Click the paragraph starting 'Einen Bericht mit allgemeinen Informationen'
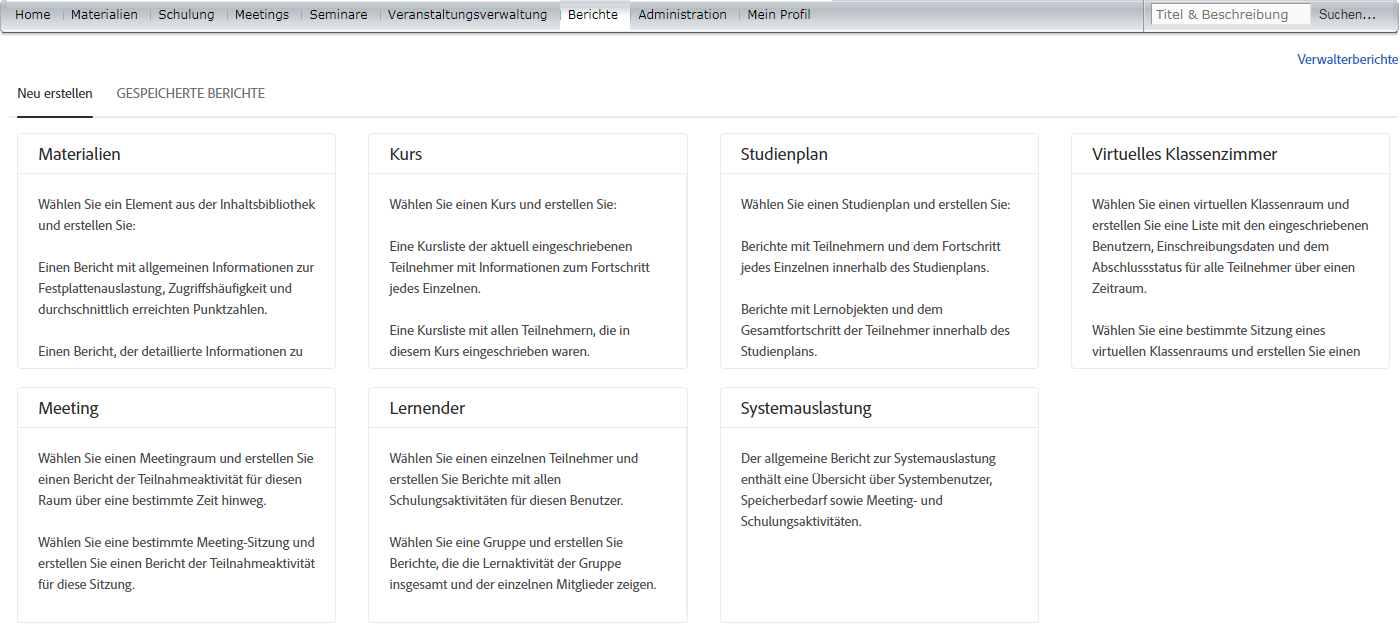This screenshot has width=1400, height=627. pos(176,288)
